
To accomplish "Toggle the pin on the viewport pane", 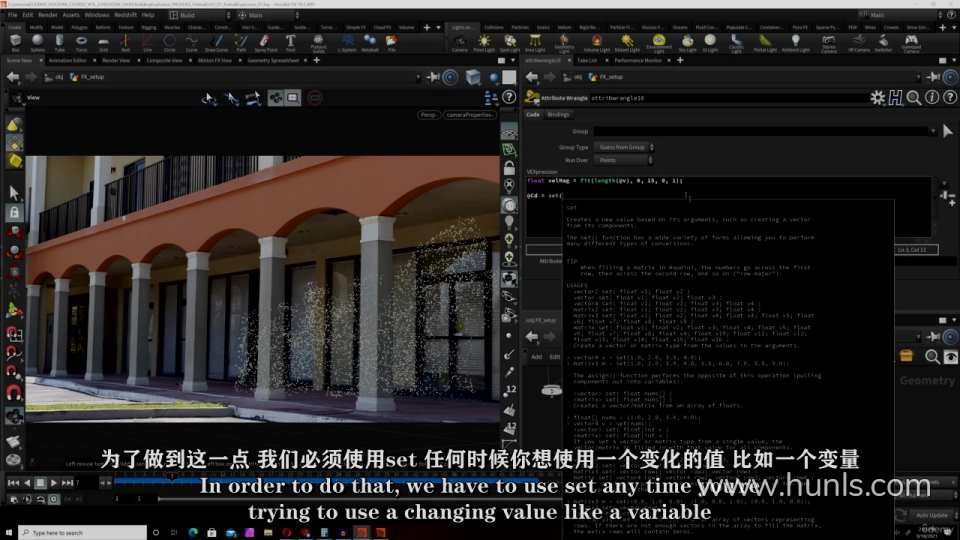I will pyautogui.click(x=433, y=77).
